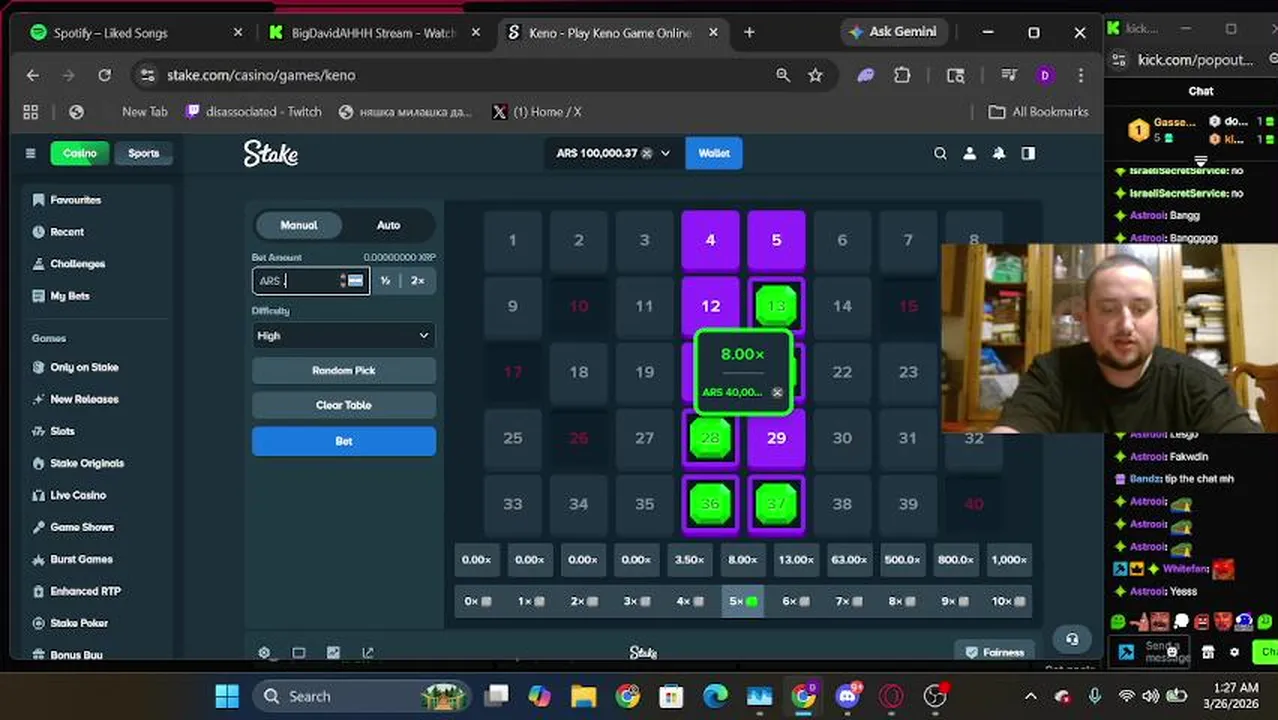The width and height of the screenshot is (1278, 720).
Task: Click Clear Table button
Action: (343, 405)
